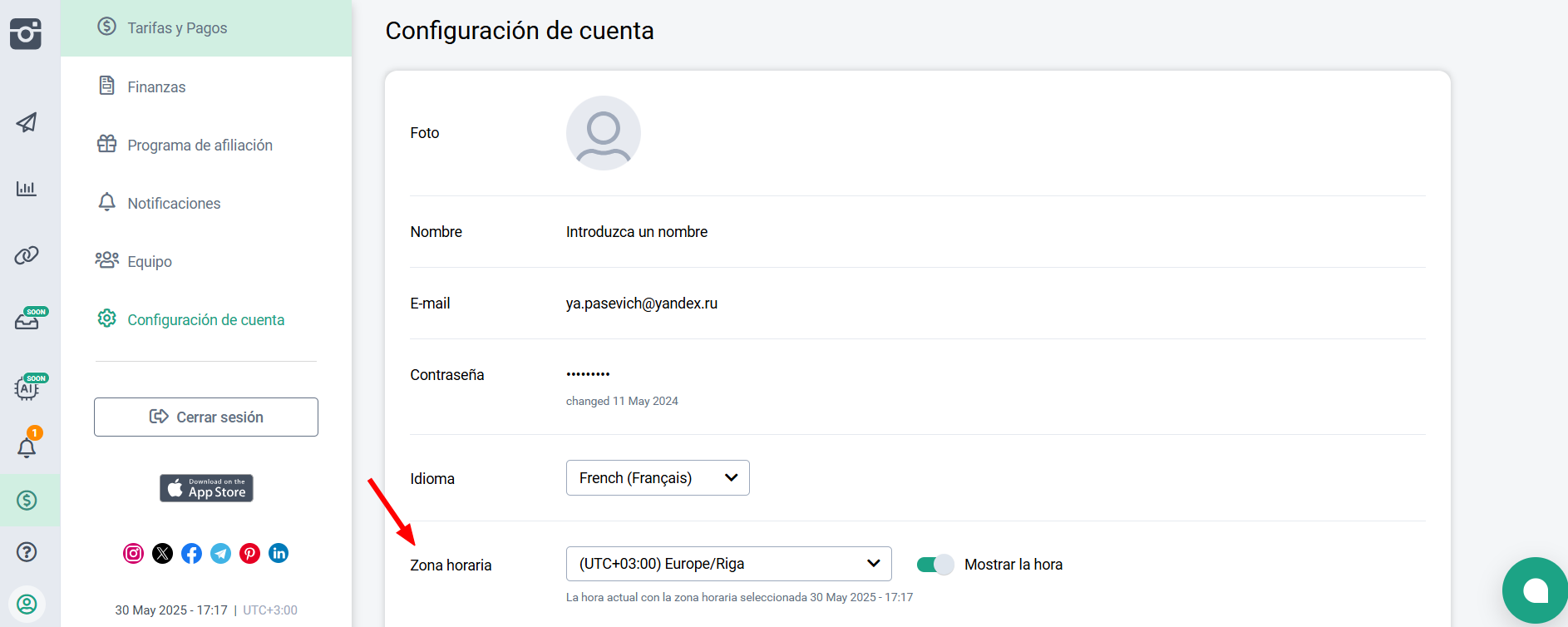Open the notification bell with badge
Image resolution: width=1568 pixels, height=627 pixels.
(x=27, y=447)
